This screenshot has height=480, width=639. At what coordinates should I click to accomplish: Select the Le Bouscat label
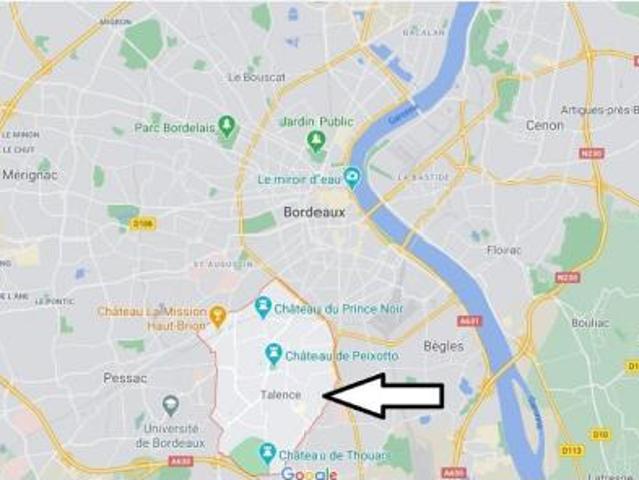(257, 77)
